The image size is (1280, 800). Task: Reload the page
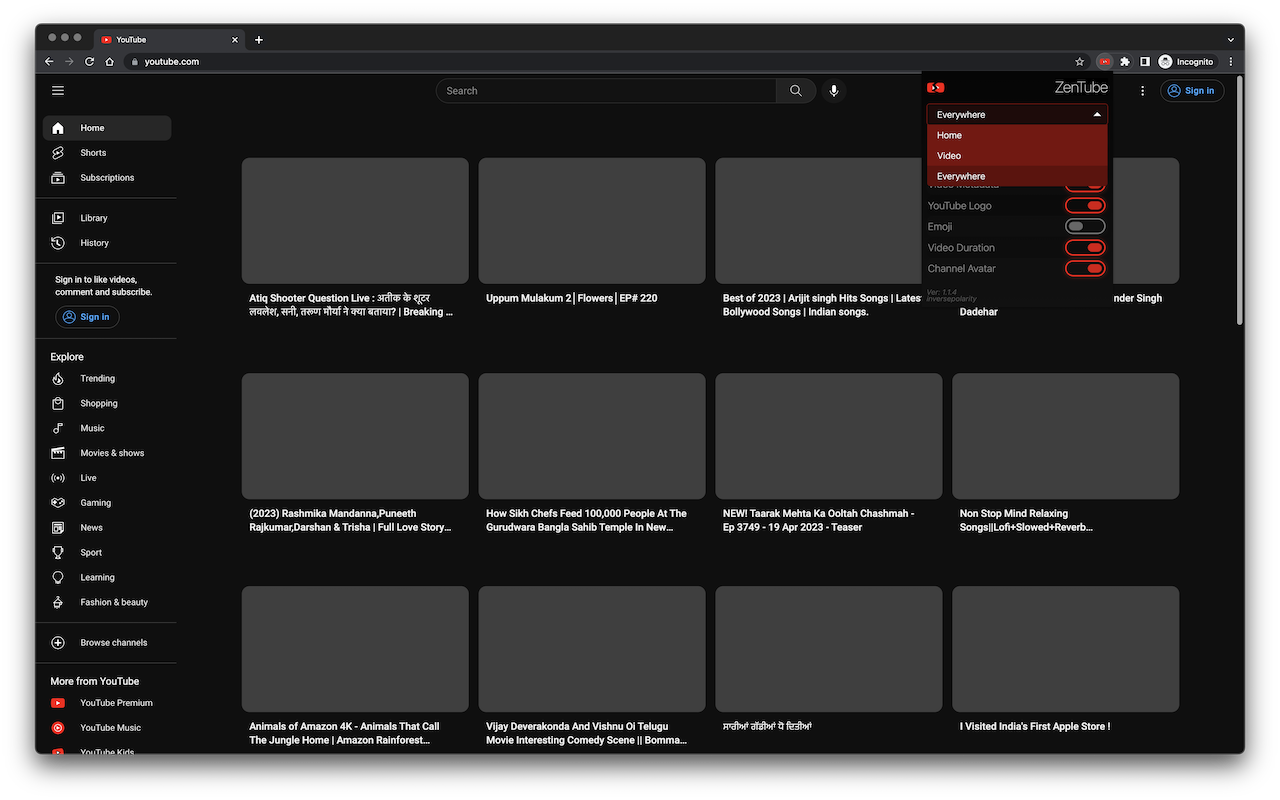(x=89, y=62)
